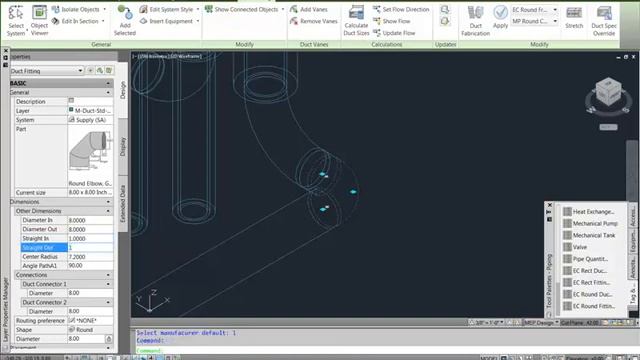
Task: Collapse the BASIC section
Action: coord(108,83)
